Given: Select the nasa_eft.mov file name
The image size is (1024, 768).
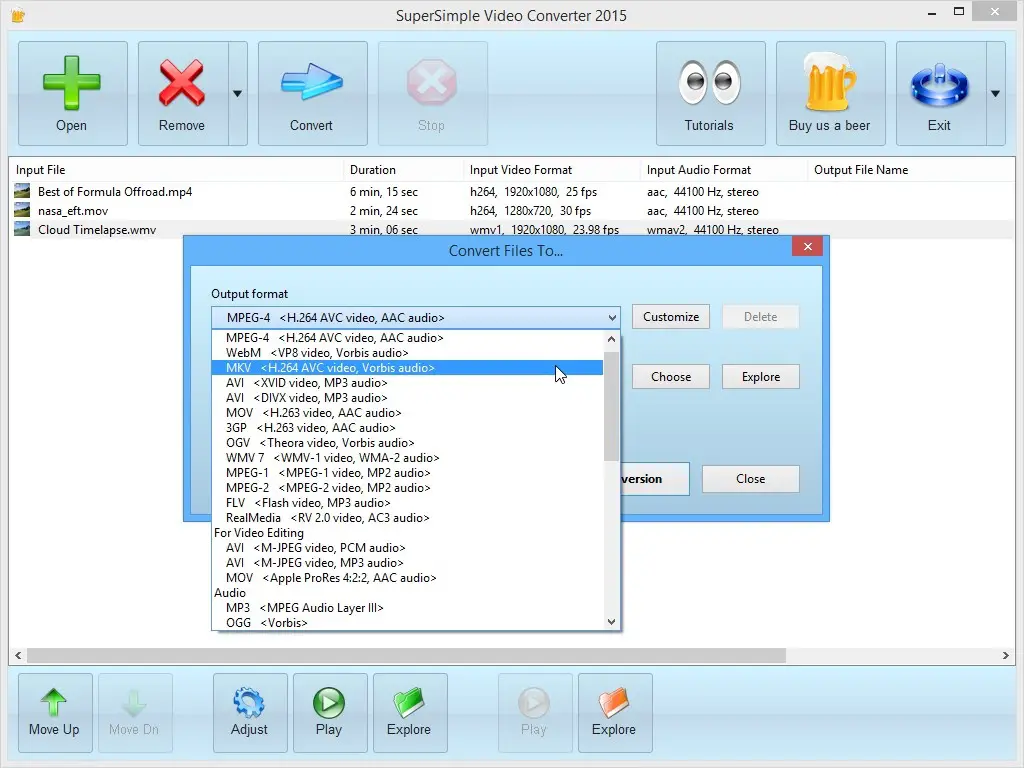Looking at the screenshot, I should tap(73, 211).
